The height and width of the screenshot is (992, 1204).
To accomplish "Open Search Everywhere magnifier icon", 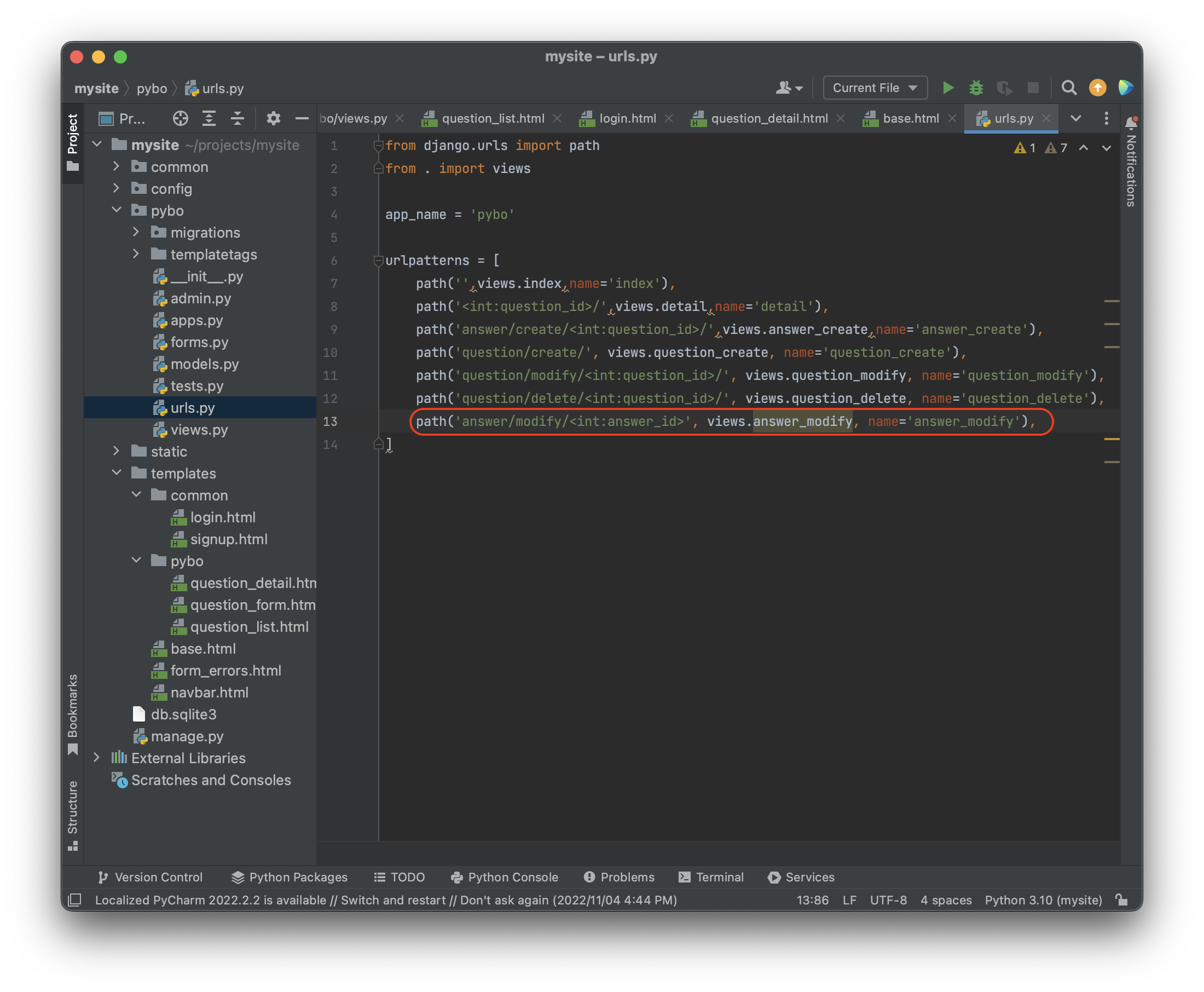I will click(x=1068, y=88).
